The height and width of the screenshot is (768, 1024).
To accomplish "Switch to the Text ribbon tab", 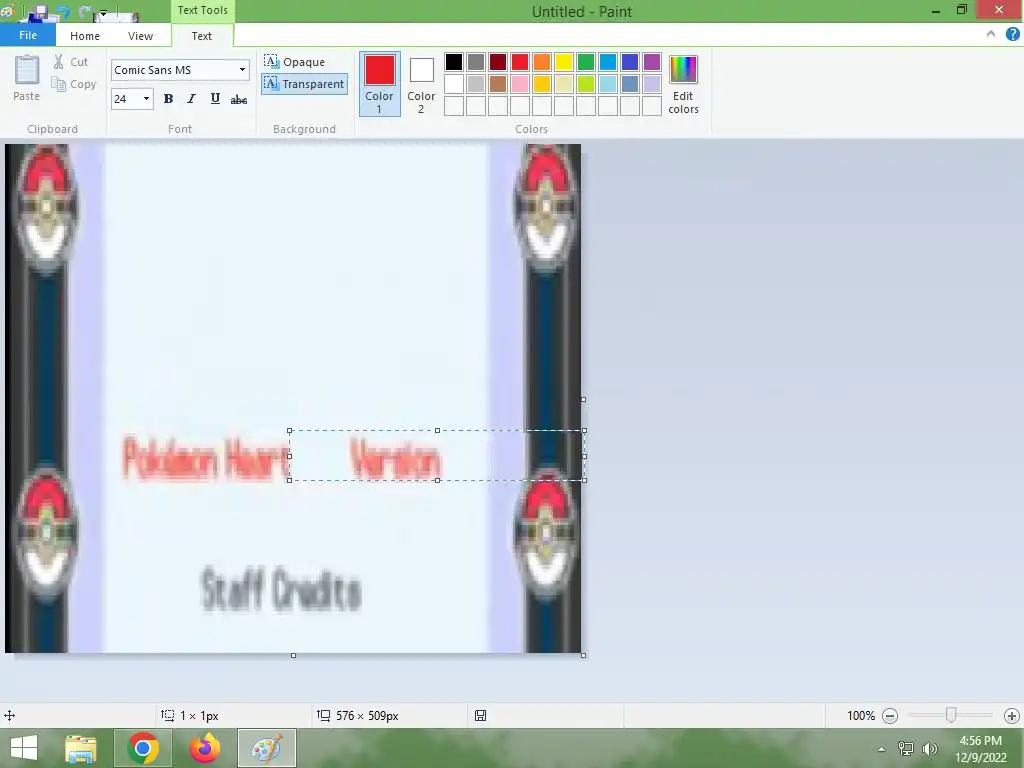I will pos(202,36).
